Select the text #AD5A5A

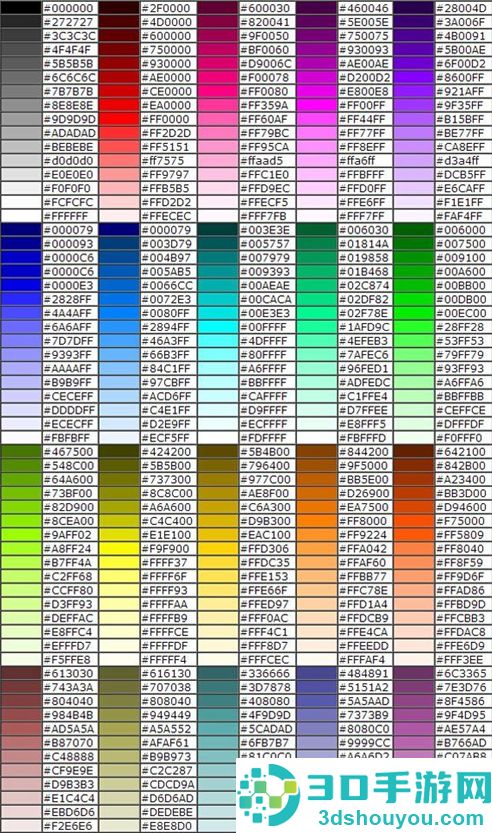(x=69, y=729)
